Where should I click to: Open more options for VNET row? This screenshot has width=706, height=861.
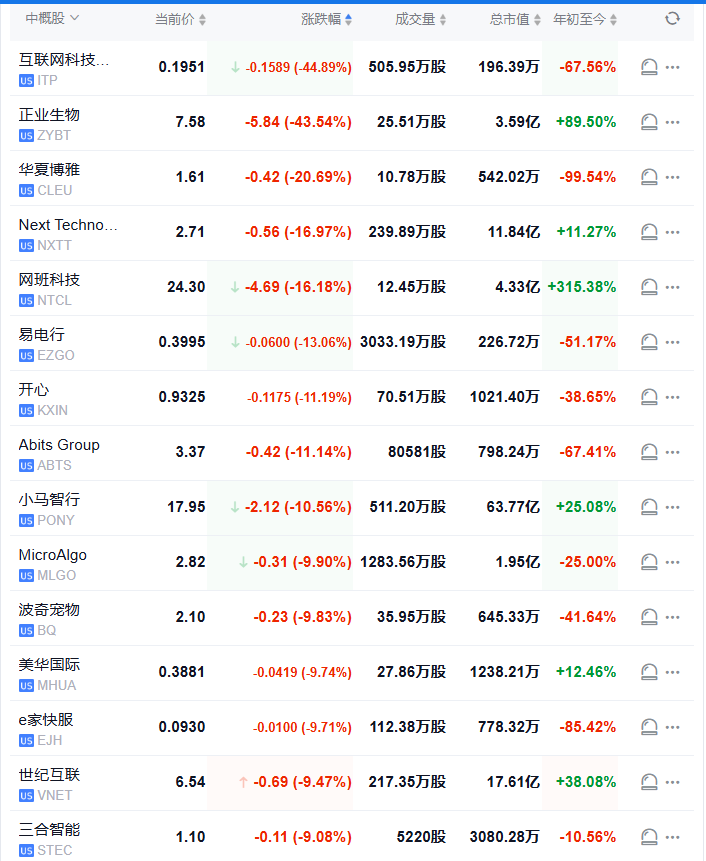coord(673,781)
